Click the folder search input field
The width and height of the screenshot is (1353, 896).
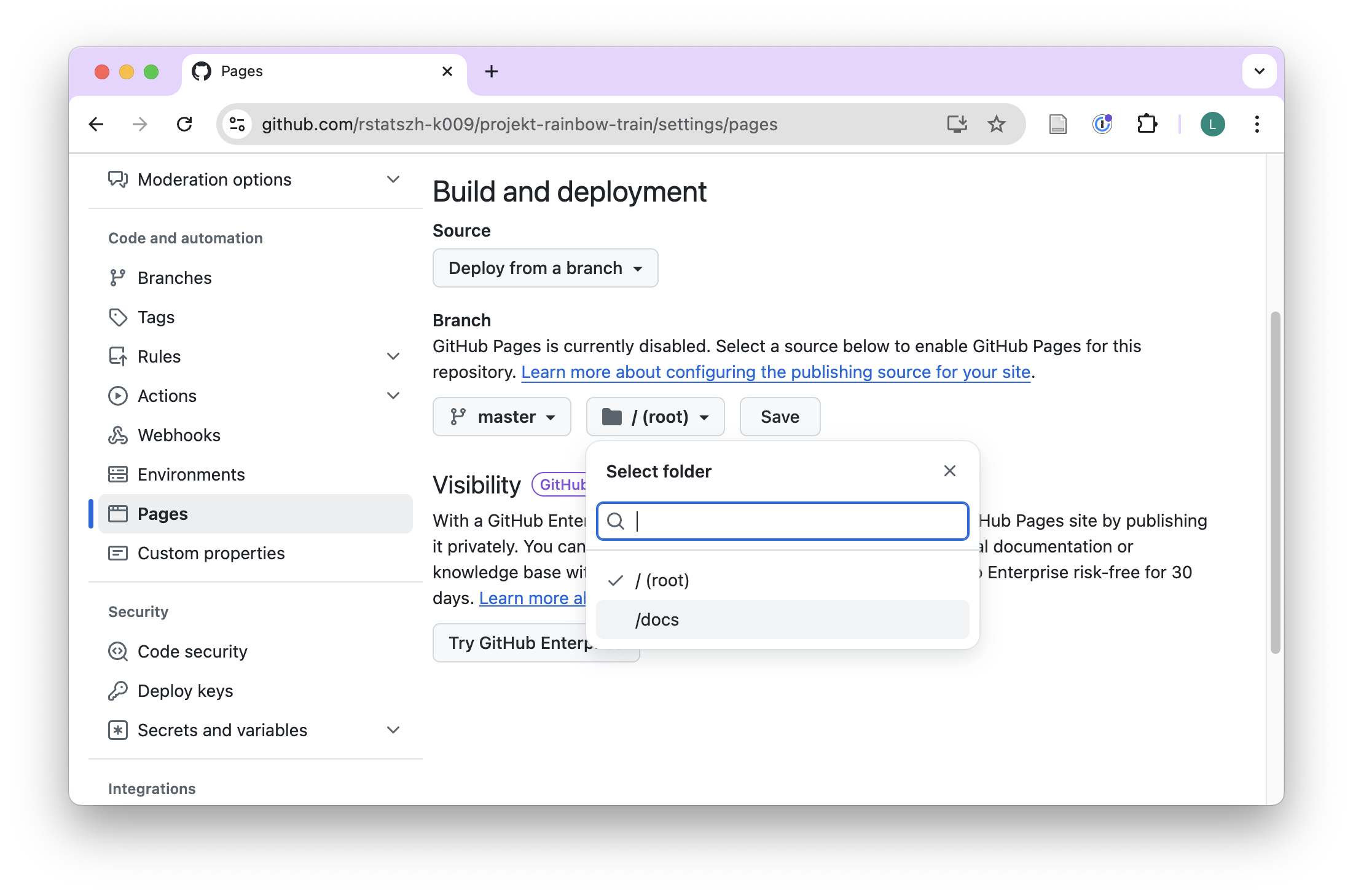coord(783,521)
